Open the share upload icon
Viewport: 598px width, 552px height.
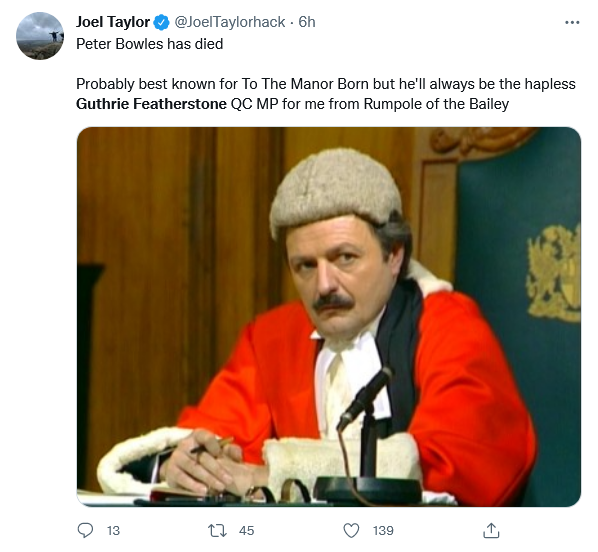point(491,530)
